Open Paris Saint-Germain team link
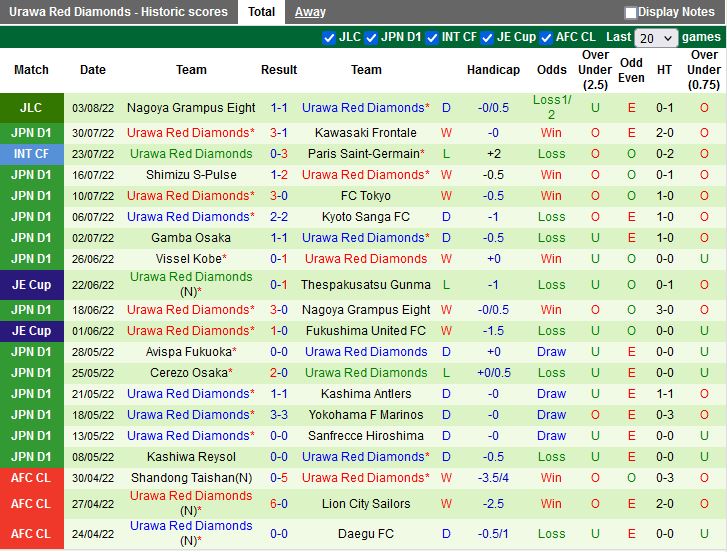This screenshot has width=727, height=552. [x=362, y=154]
